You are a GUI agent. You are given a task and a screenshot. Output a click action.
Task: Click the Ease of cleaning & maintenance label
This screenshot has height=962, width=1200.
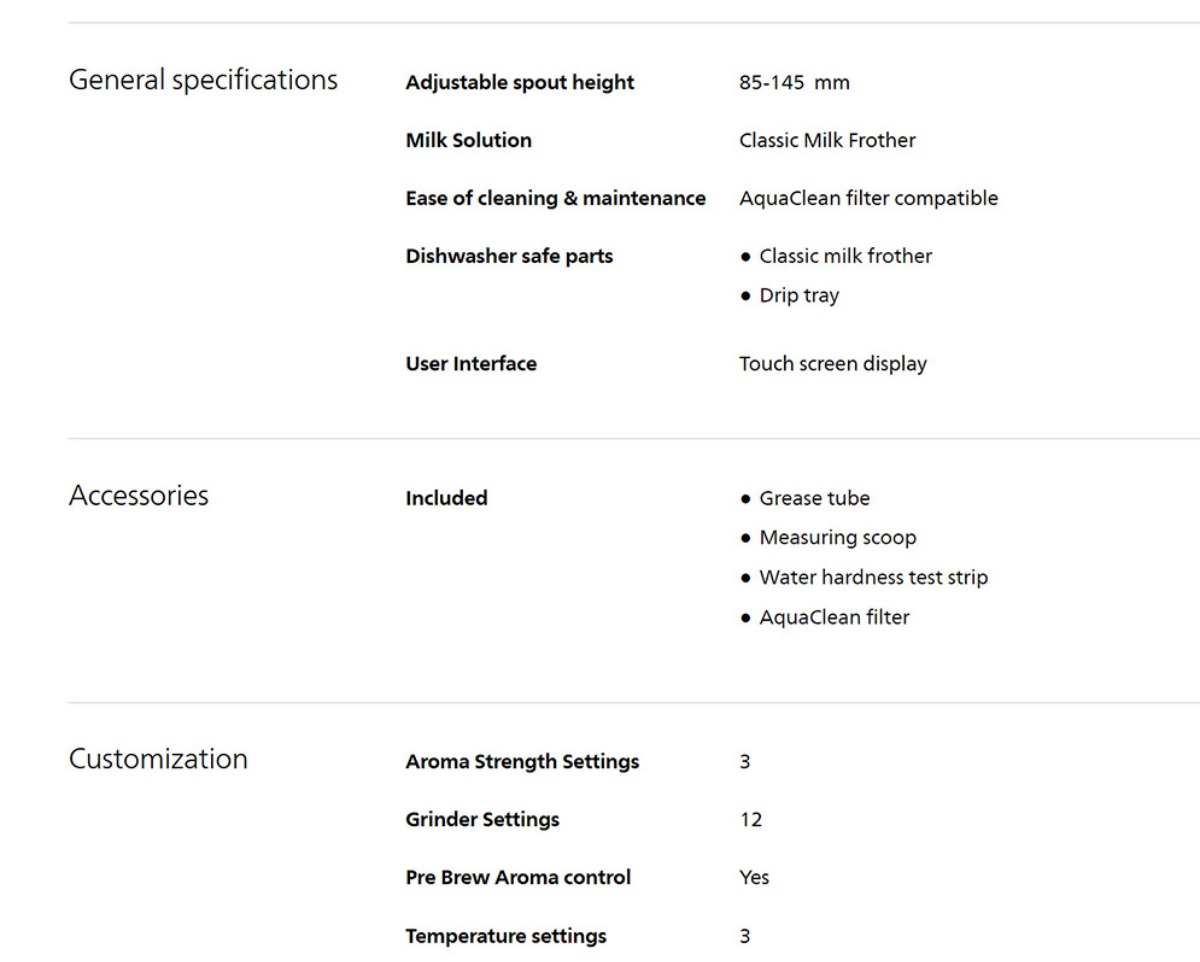pos(555,199)
